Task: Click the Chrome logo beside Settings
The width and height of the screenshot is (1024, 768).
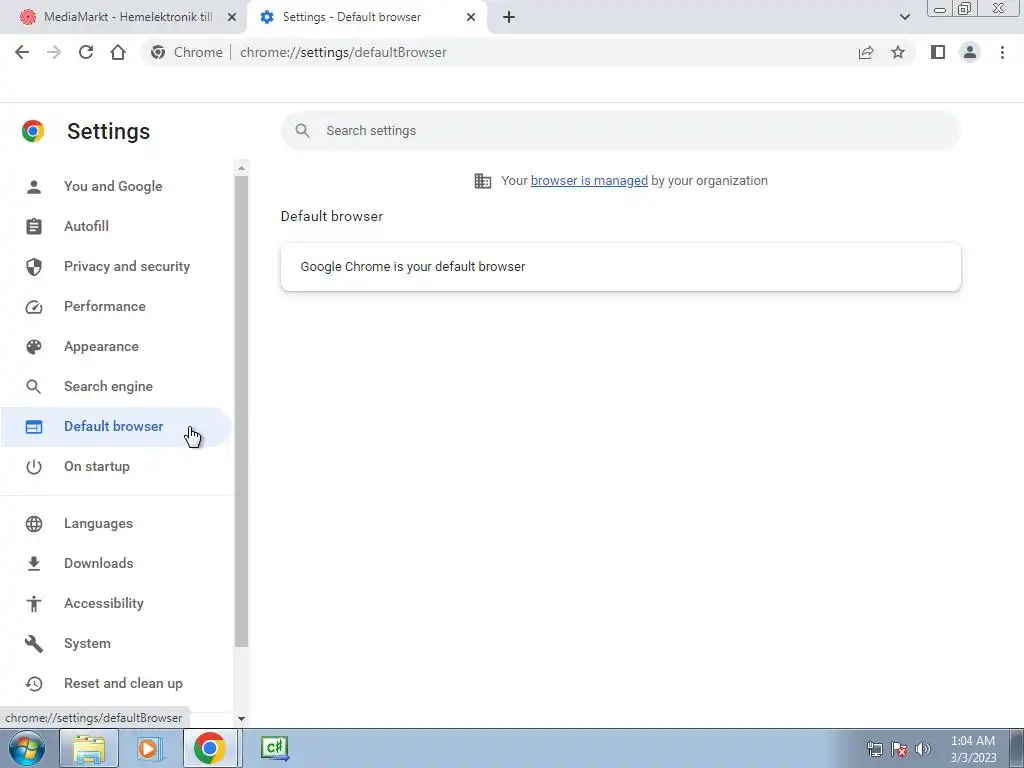Action: click(x=33, y=131)
